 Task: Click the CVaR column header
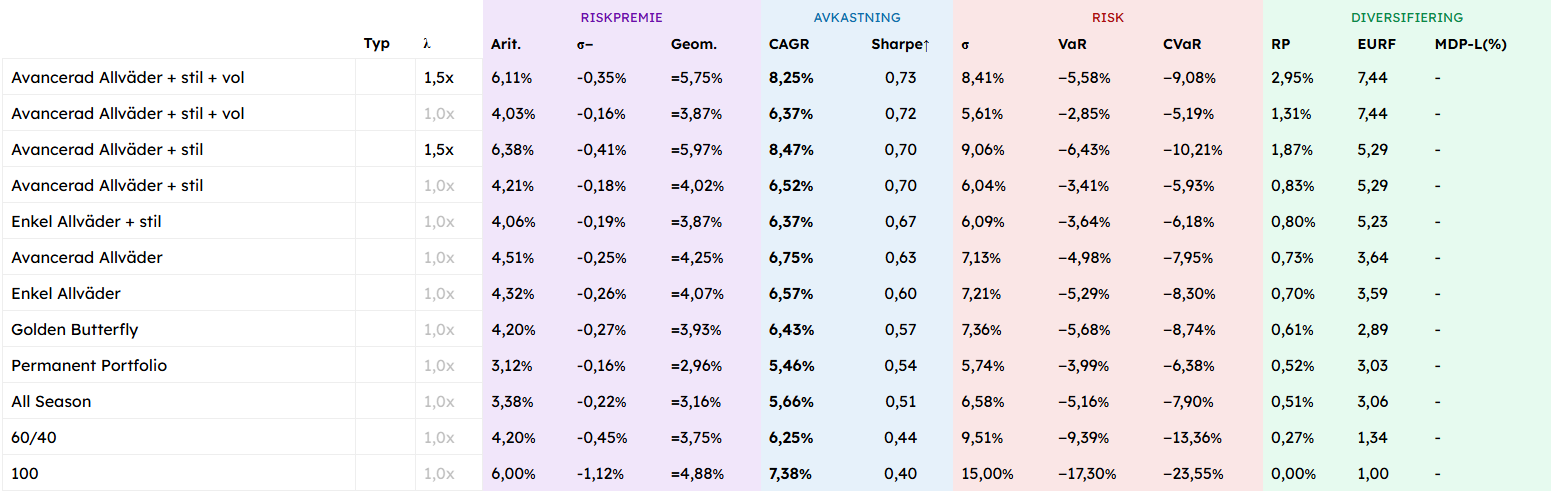(x=1182, y=44)
